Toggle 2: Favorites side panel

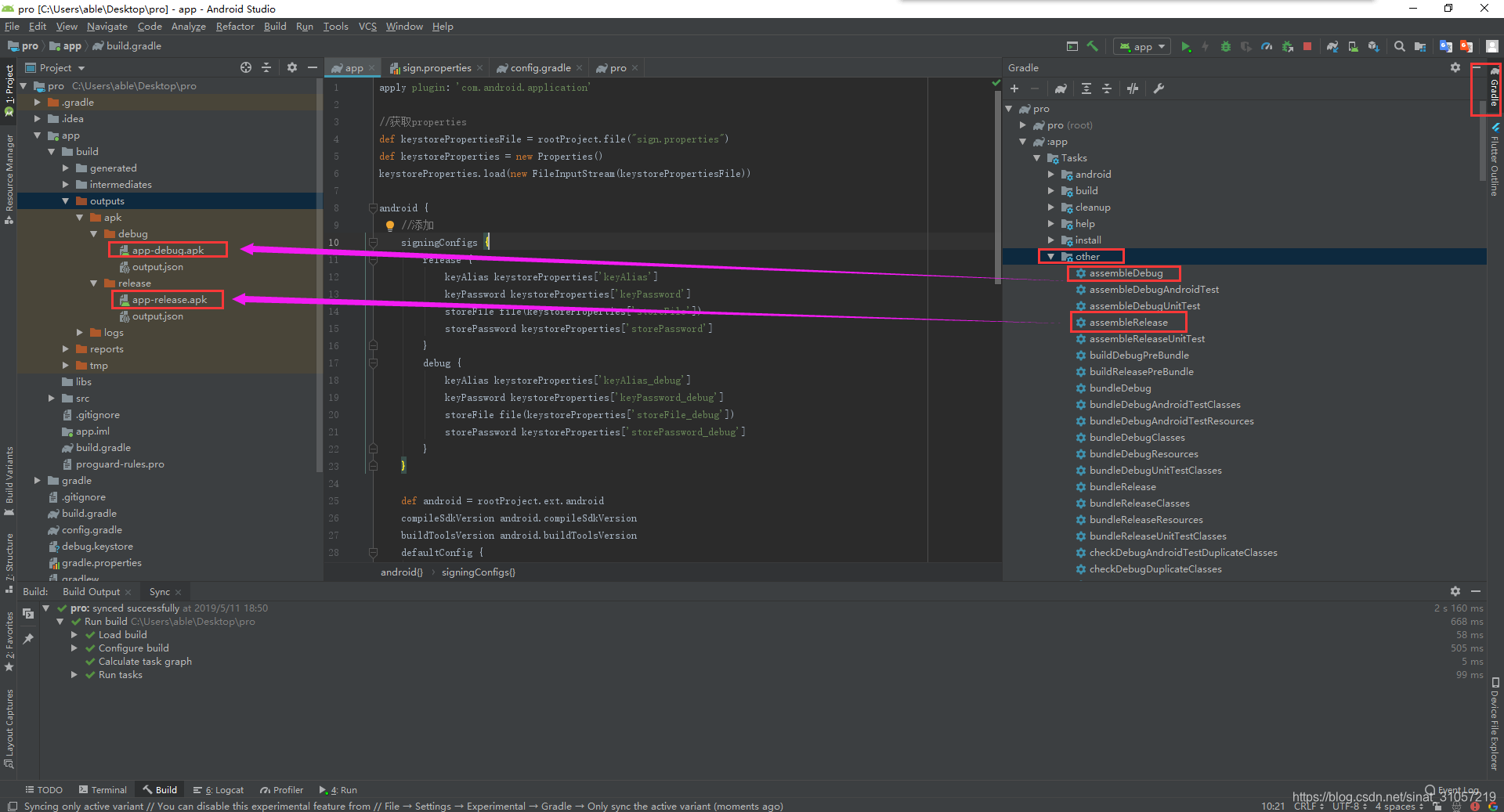point(9,642)
